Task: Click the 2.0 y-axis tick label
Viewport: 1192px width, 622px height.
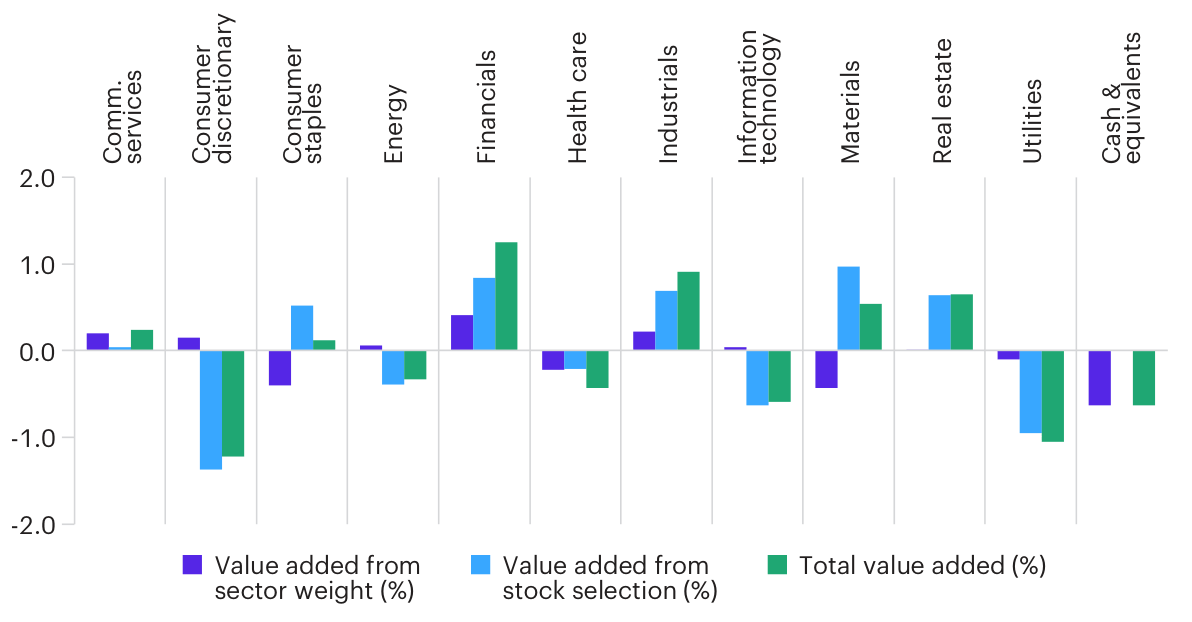Action: click(x=39, y=179)
